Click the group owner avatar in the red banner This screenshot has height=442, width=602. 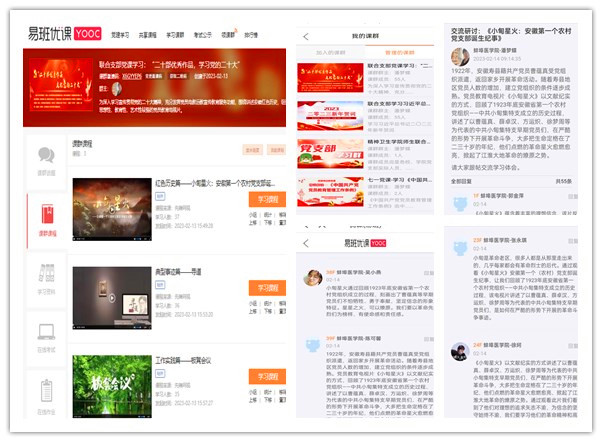click(x=116, y=88)
